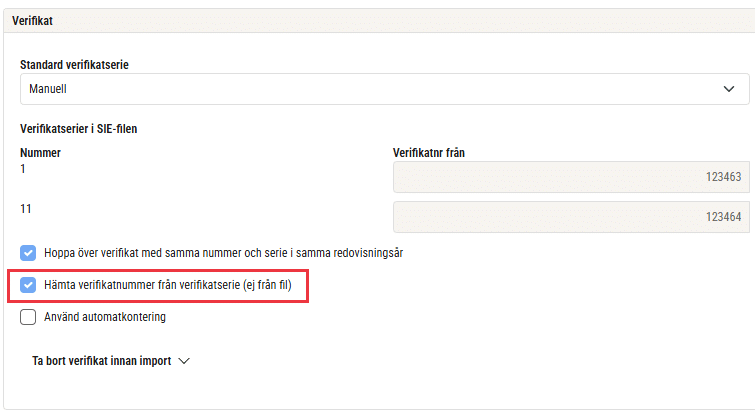The height and width of the screenshot is (411, 755).
Task: Click chevron beside Ta bort verifikat innan import
Action: point(184,361)
